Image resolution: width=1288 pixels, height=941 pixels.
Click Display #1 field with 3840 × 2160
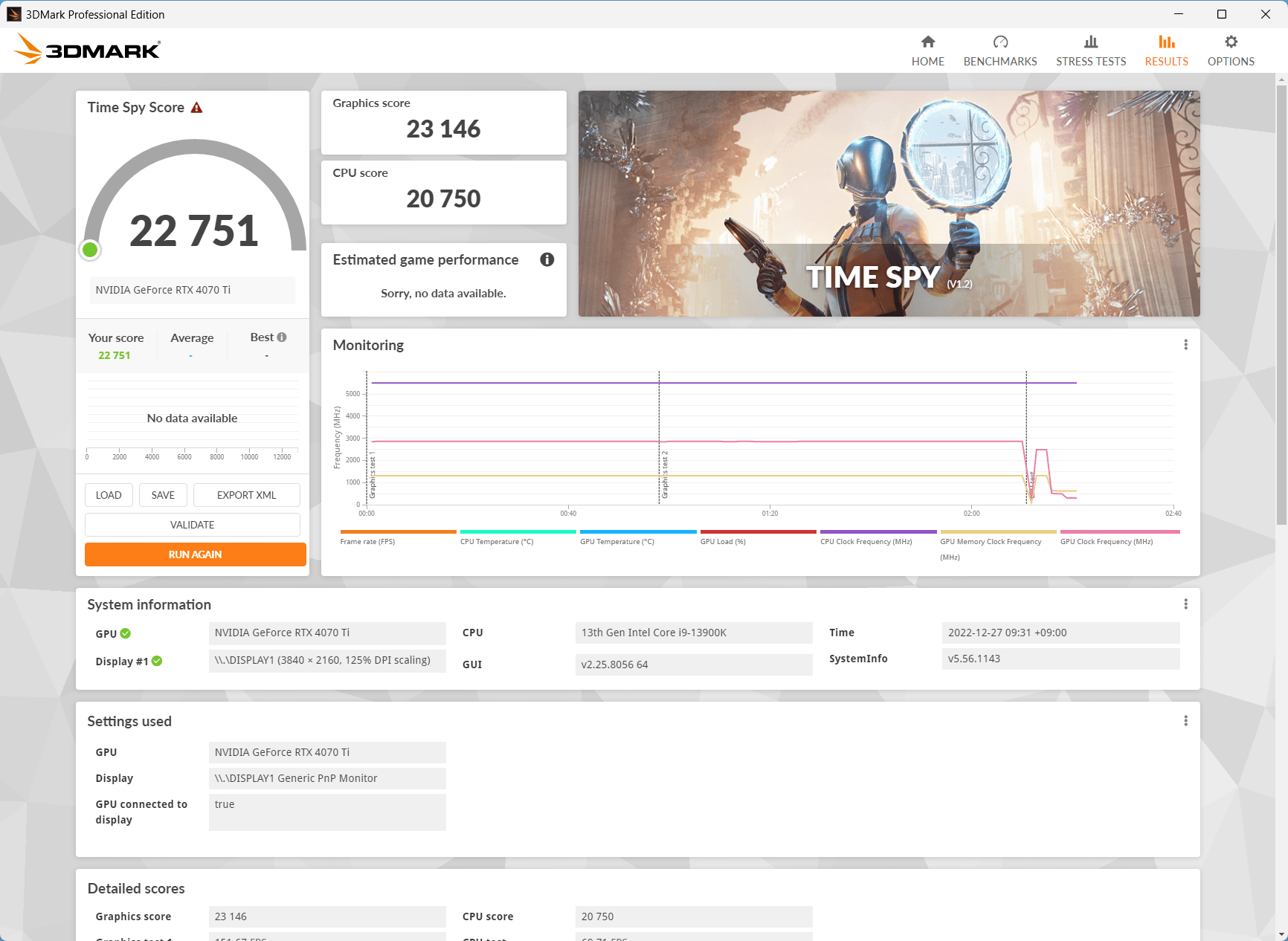tap(327, 661)
